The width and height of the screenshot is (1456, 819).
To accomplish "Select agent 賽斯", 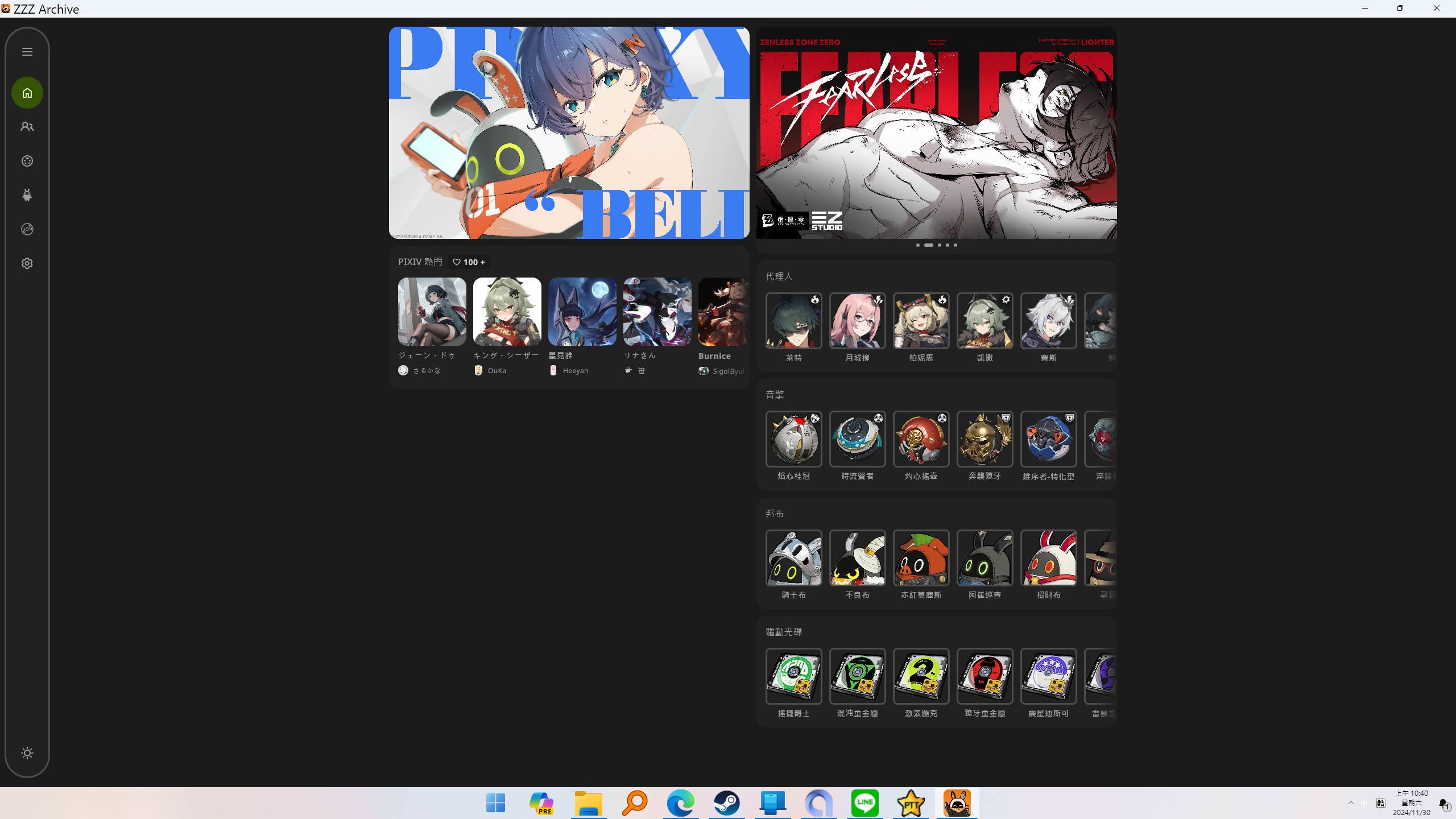I will 1049,321.
